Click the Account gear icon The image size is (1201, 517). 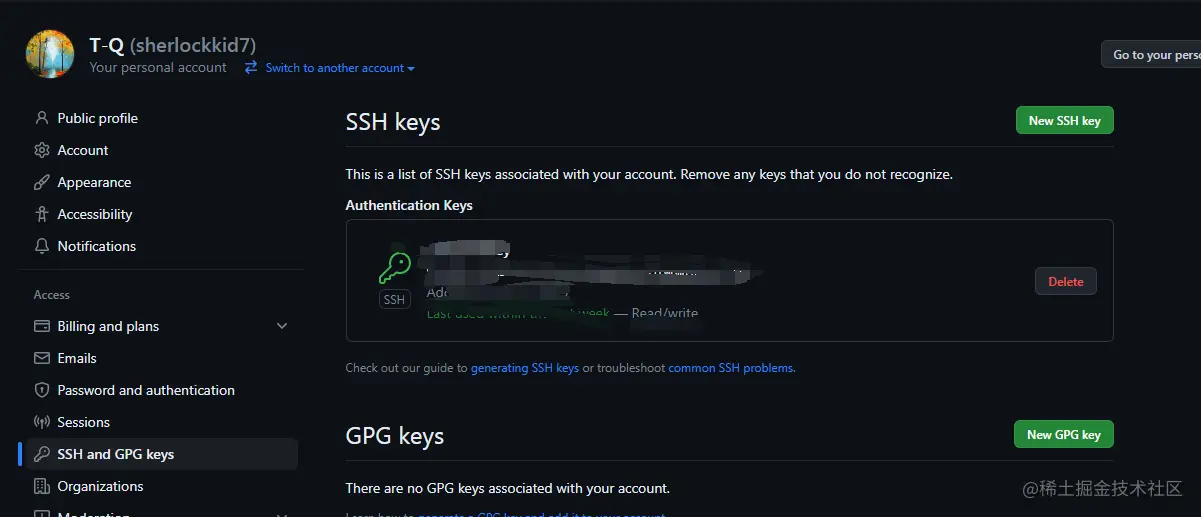(x=41, y=150)
